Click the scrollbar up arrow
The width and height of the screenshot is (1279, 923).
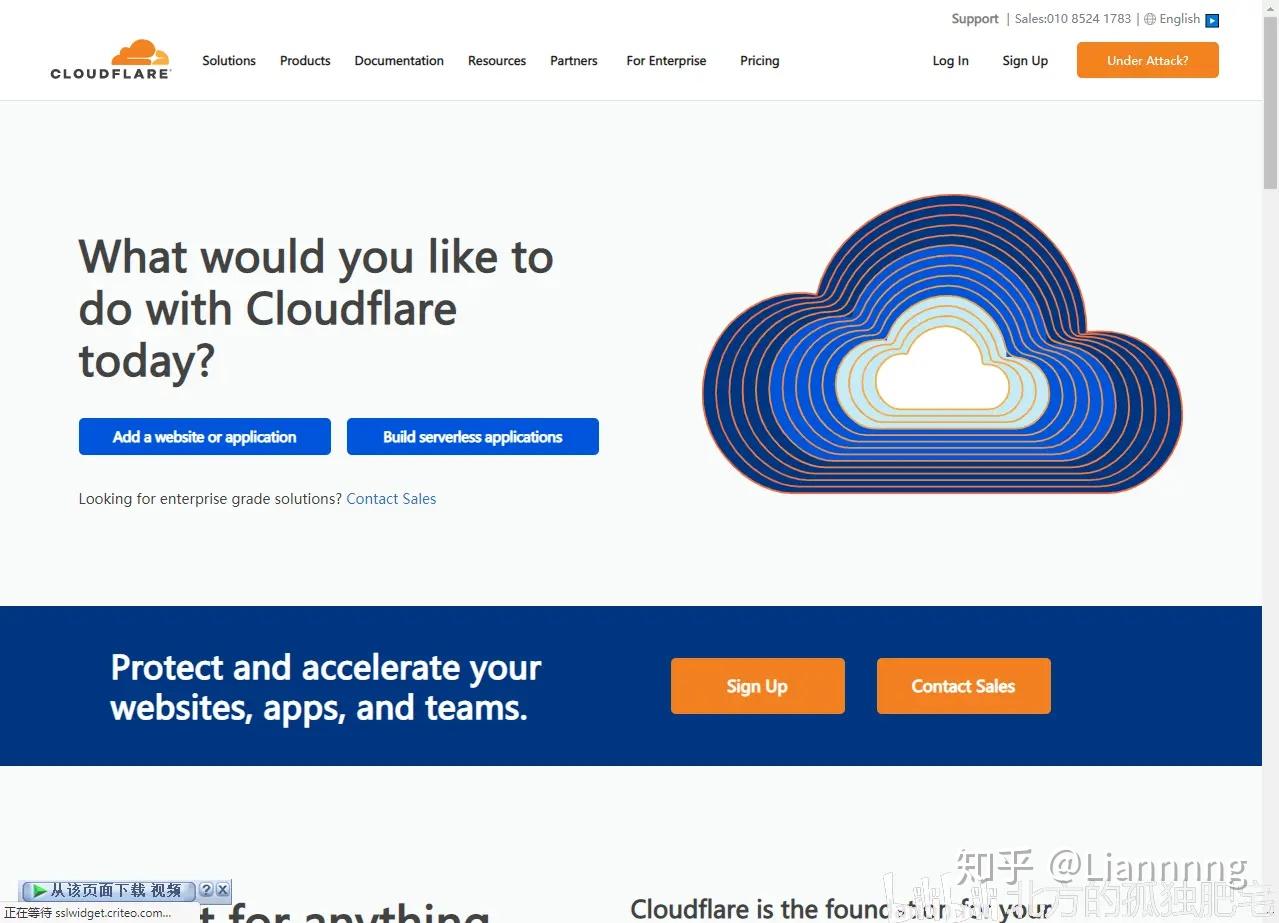pyautogui.click(x=1270, y=8)
